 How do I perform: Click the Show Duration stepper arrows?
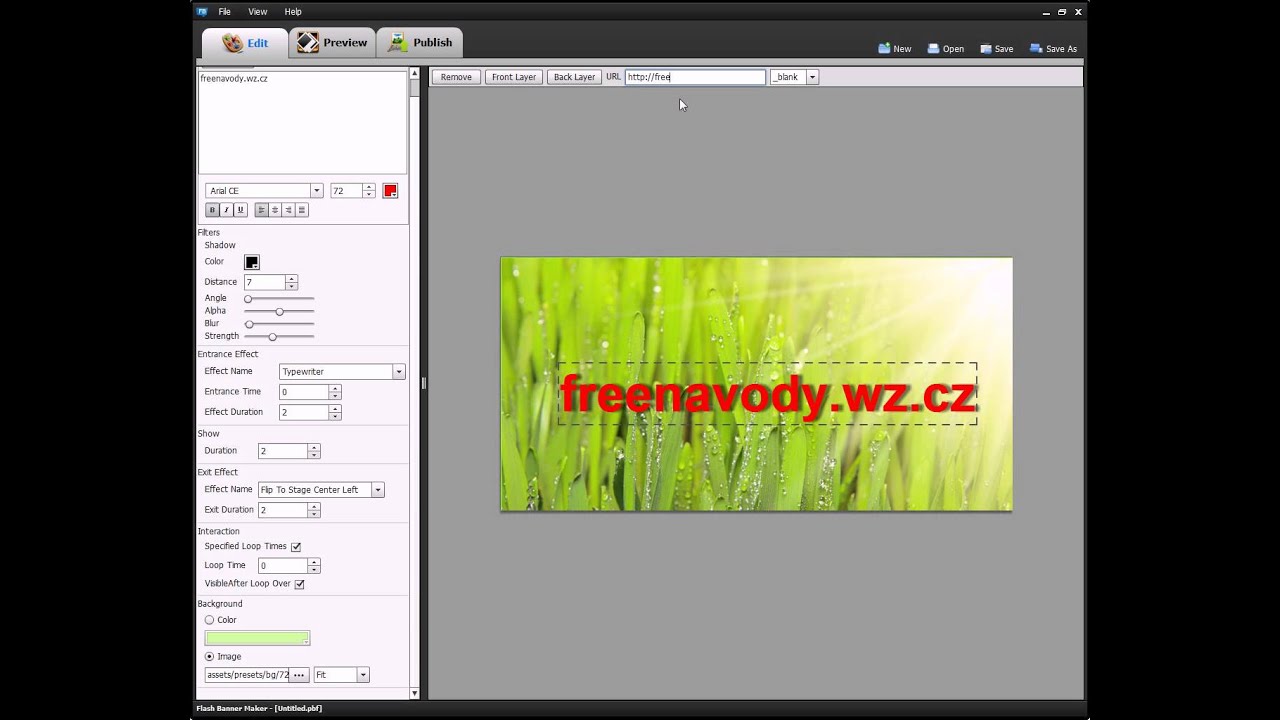pyautogui.click(x=314, y=452)
